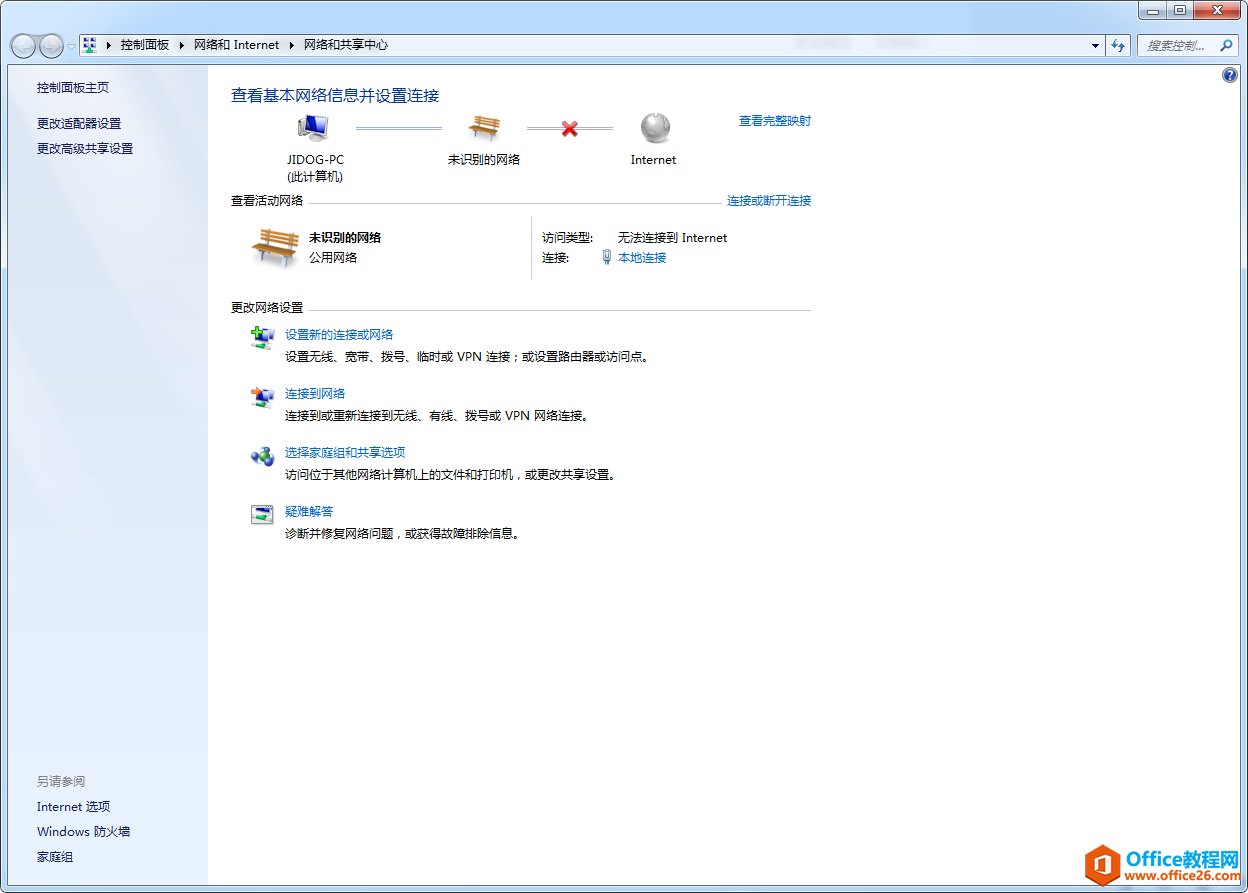Viewport: 1248px width, 893px height.
Task: Click the Internet globe icon
Action: click(655, 128)
